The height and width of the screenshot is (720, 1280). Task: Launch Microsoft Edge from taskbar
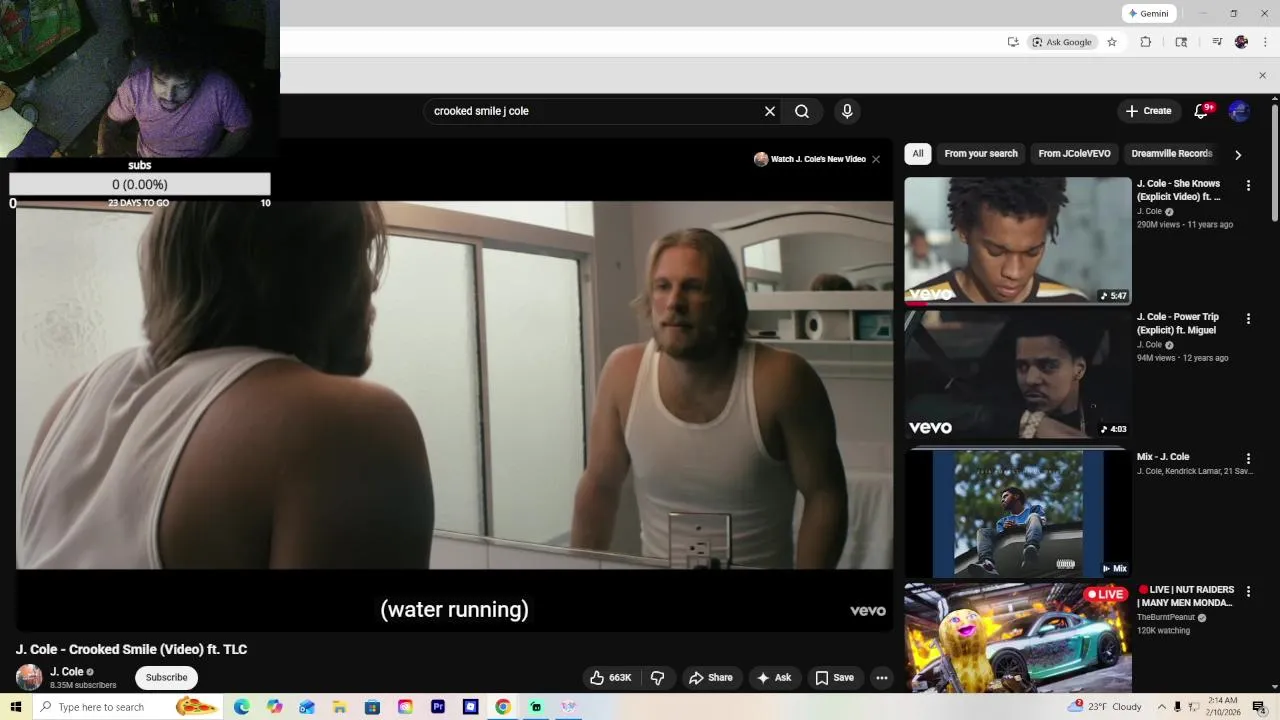click(x=241, y=707)
